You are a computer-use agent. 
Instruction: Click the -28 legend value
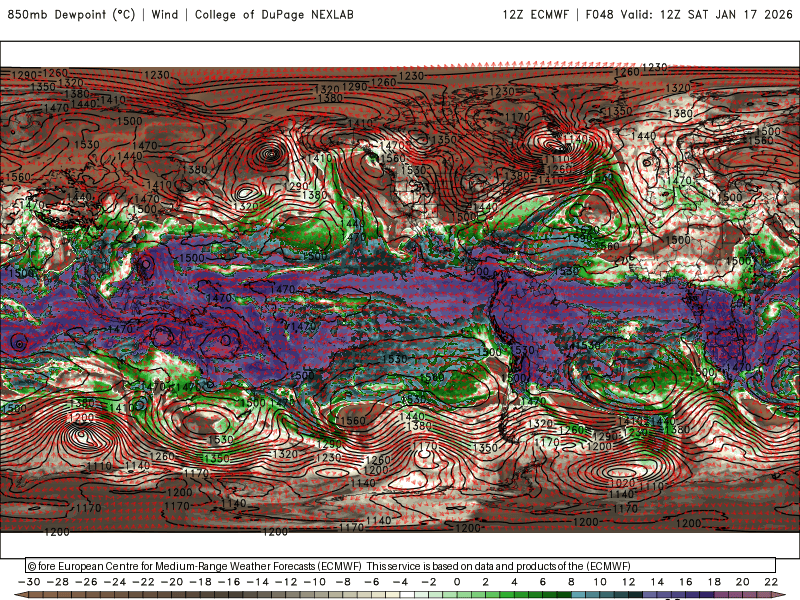[x=58, y=582]
